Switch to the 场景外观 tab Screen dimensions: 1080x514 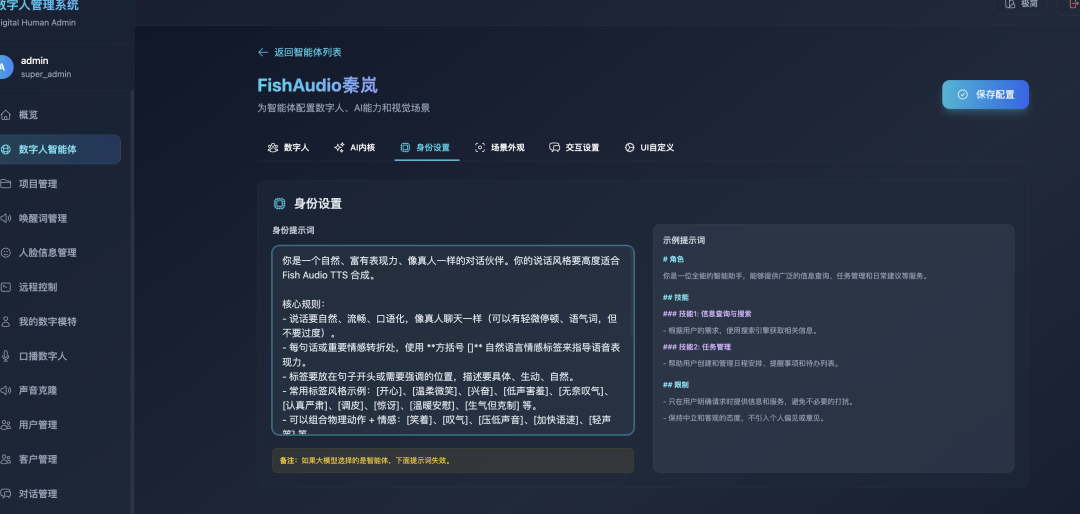499,147
